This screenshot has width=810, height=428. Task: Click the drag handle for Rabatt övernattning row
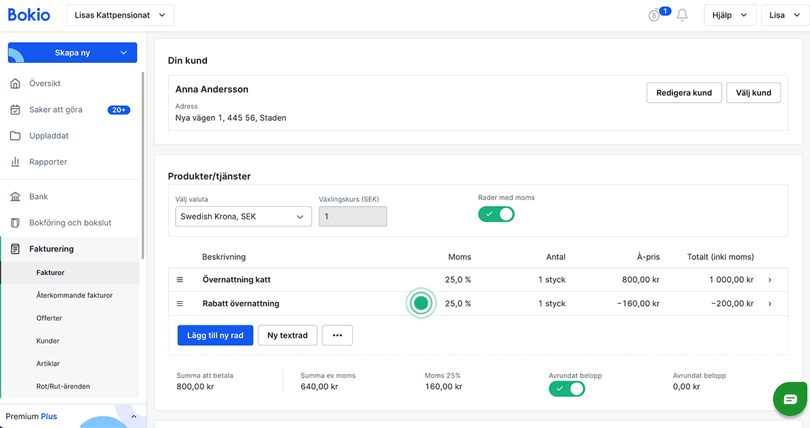pos(181,303)
